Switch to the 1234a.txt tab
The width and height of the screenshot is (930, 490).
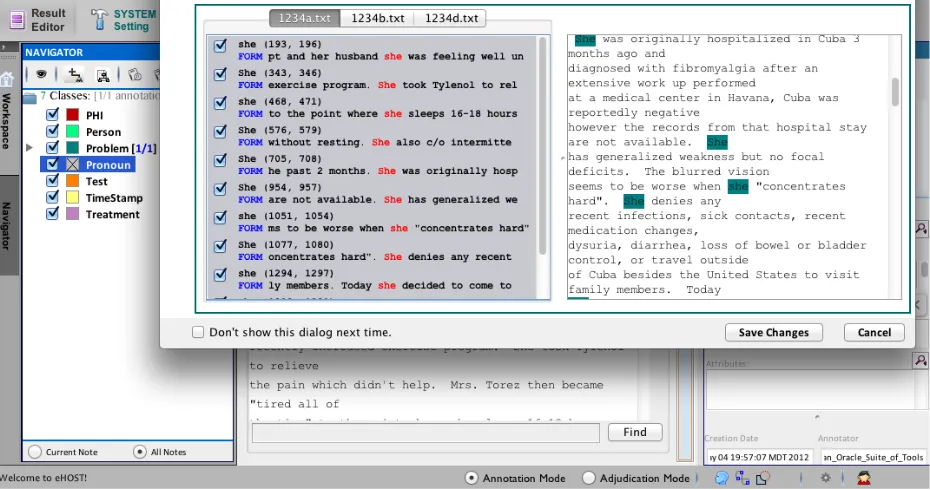305,18
